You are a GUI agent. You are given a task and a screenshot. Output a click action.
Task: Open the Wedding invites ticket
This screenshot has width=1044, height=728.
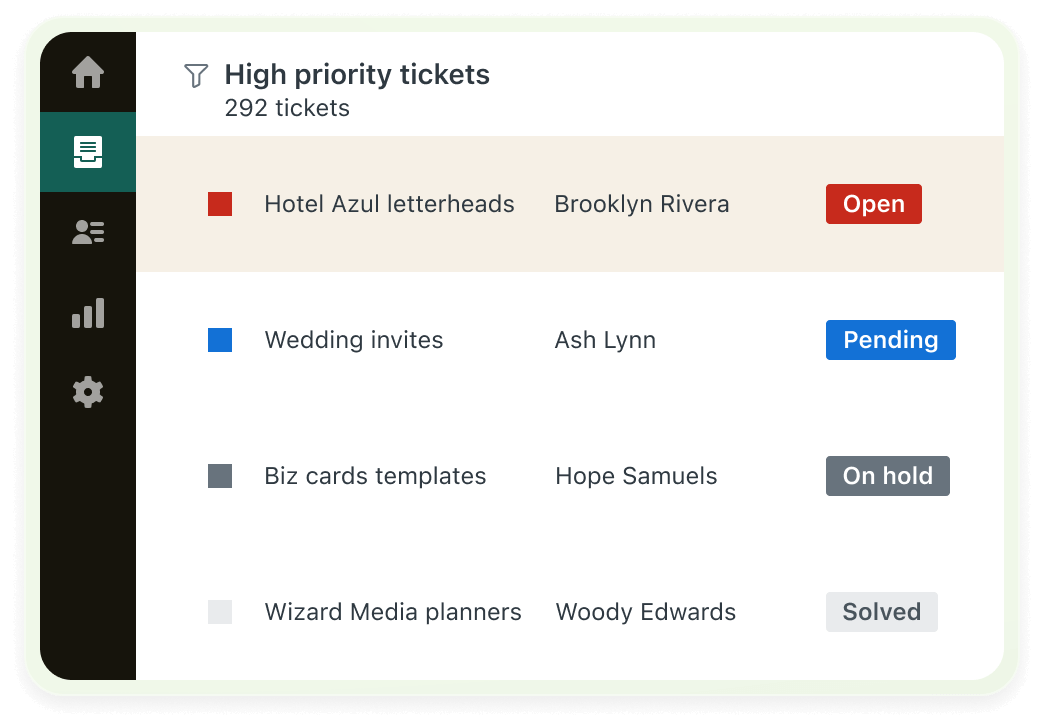tap(353, 340)
